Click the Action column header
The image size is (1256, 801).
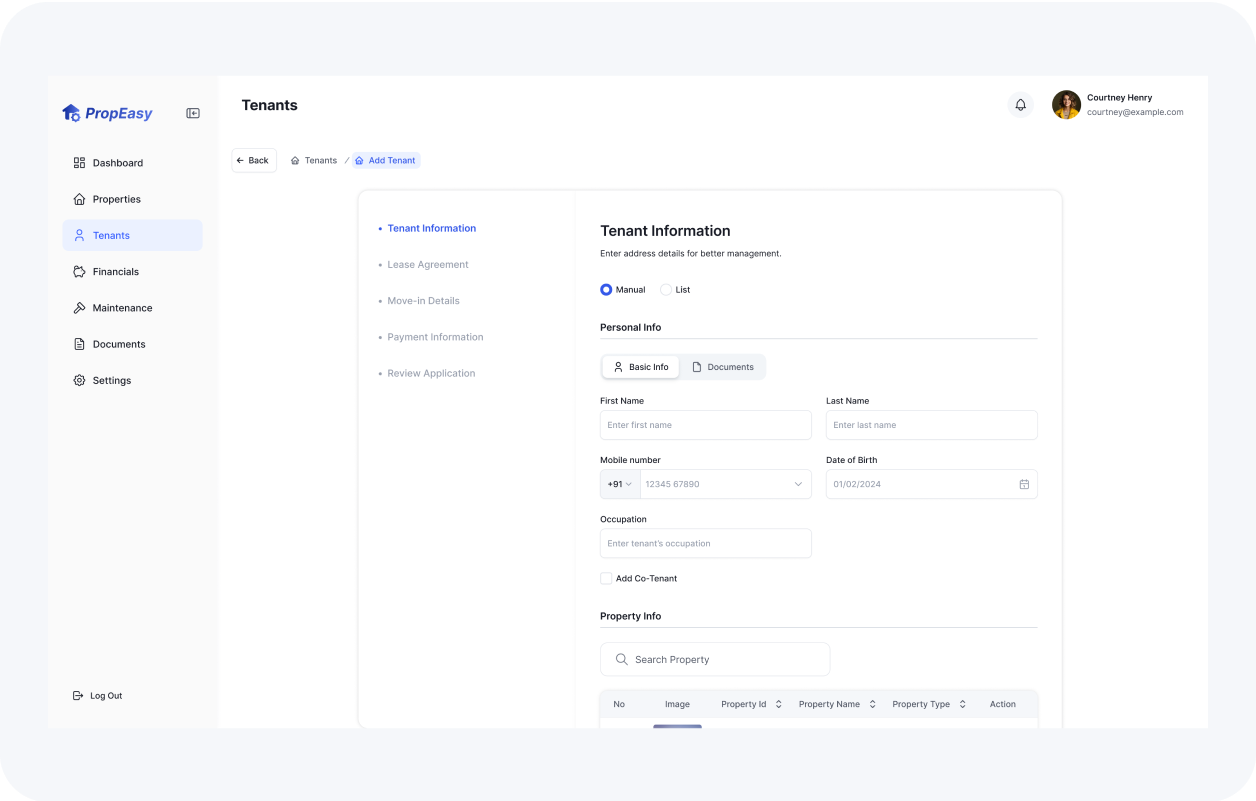(1003, 704)
